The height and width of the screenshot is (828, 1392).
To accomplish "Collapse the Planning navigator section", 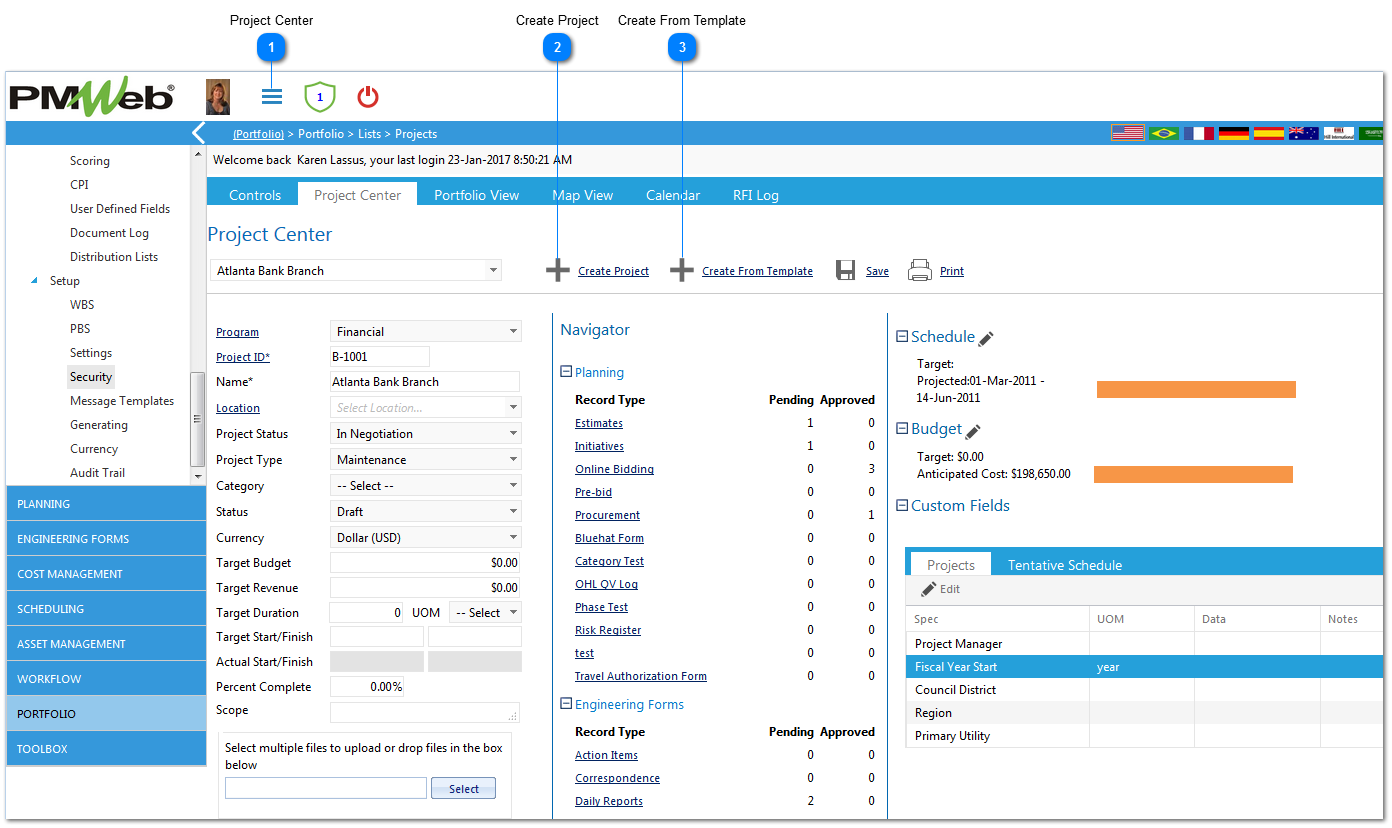I will 566,372.
